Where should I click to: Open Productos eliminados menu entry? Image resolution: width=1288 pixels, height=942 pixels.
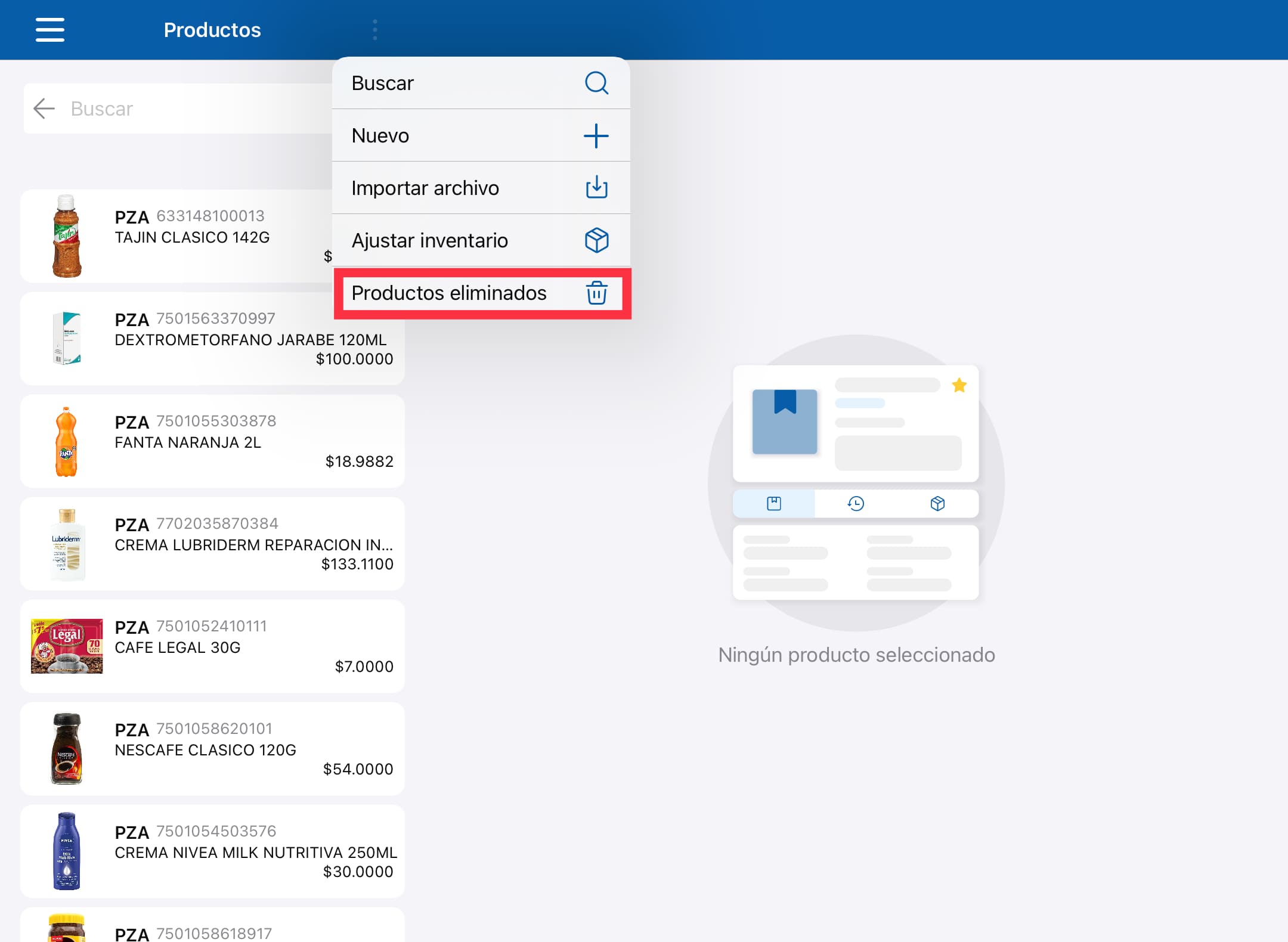(481, 293)
